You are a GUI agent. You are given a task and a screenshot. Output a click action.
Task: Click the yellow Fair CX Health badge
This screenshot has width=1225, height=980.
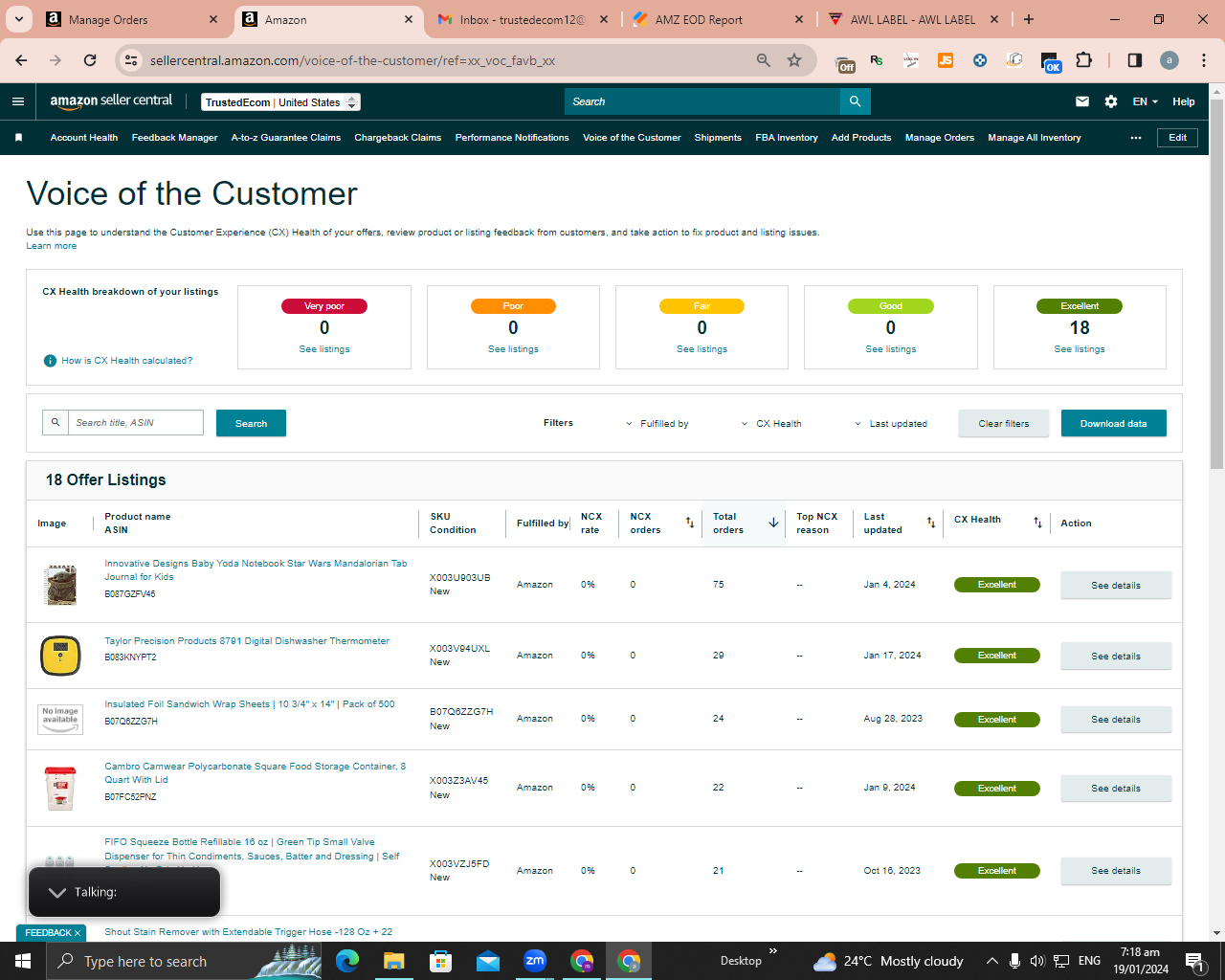pos(702,306)
